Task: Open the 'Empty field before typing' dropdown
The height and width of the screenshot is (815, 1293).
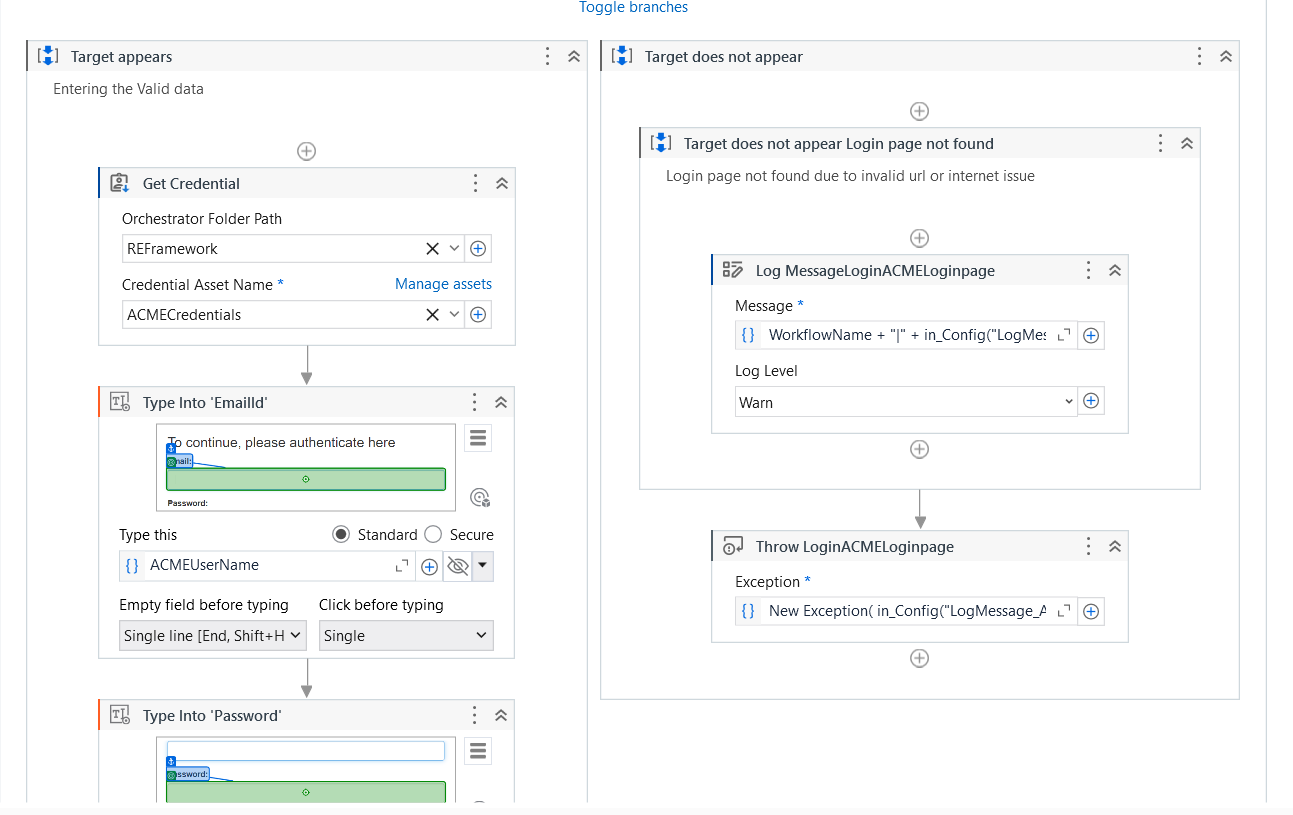Action: coord(212,635)
